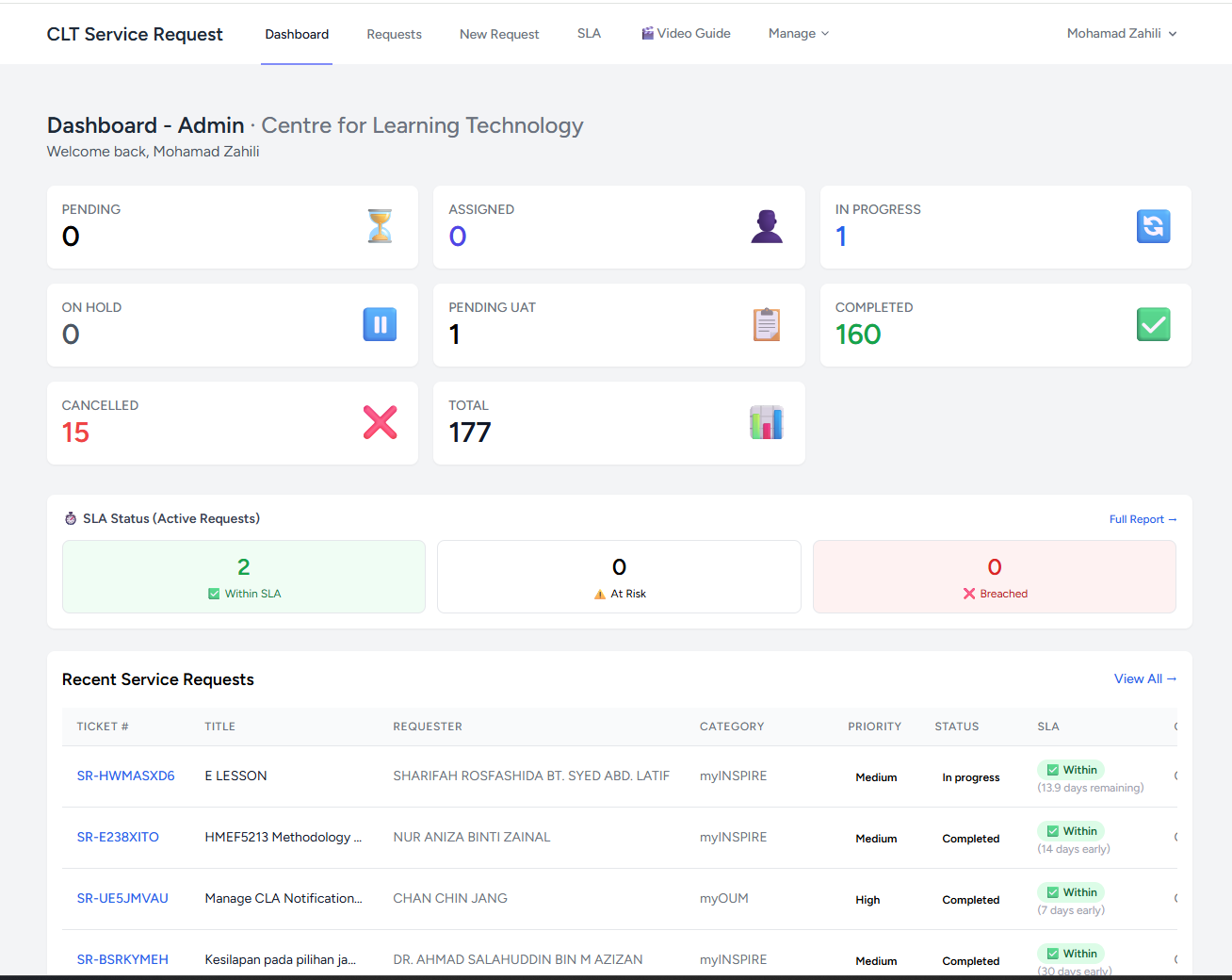Screen dimensions: 1232x980
Task: Click the Pending hourglass icon
Action: point(380,226)
